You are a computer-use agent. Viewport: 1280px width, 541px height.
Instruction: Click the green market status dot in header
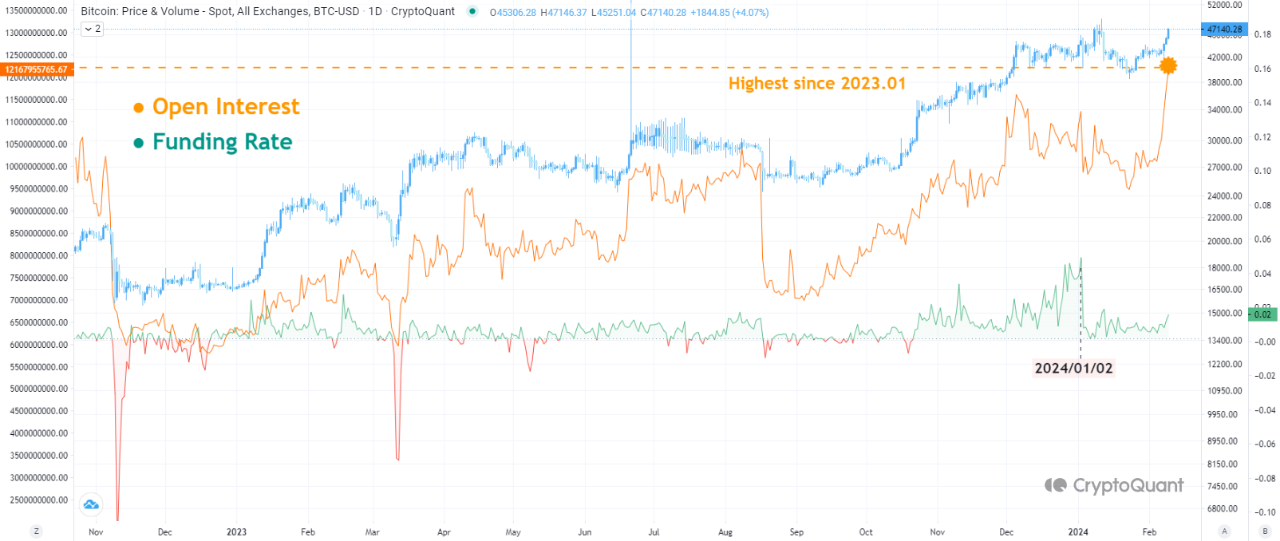(x=472, y=12)
